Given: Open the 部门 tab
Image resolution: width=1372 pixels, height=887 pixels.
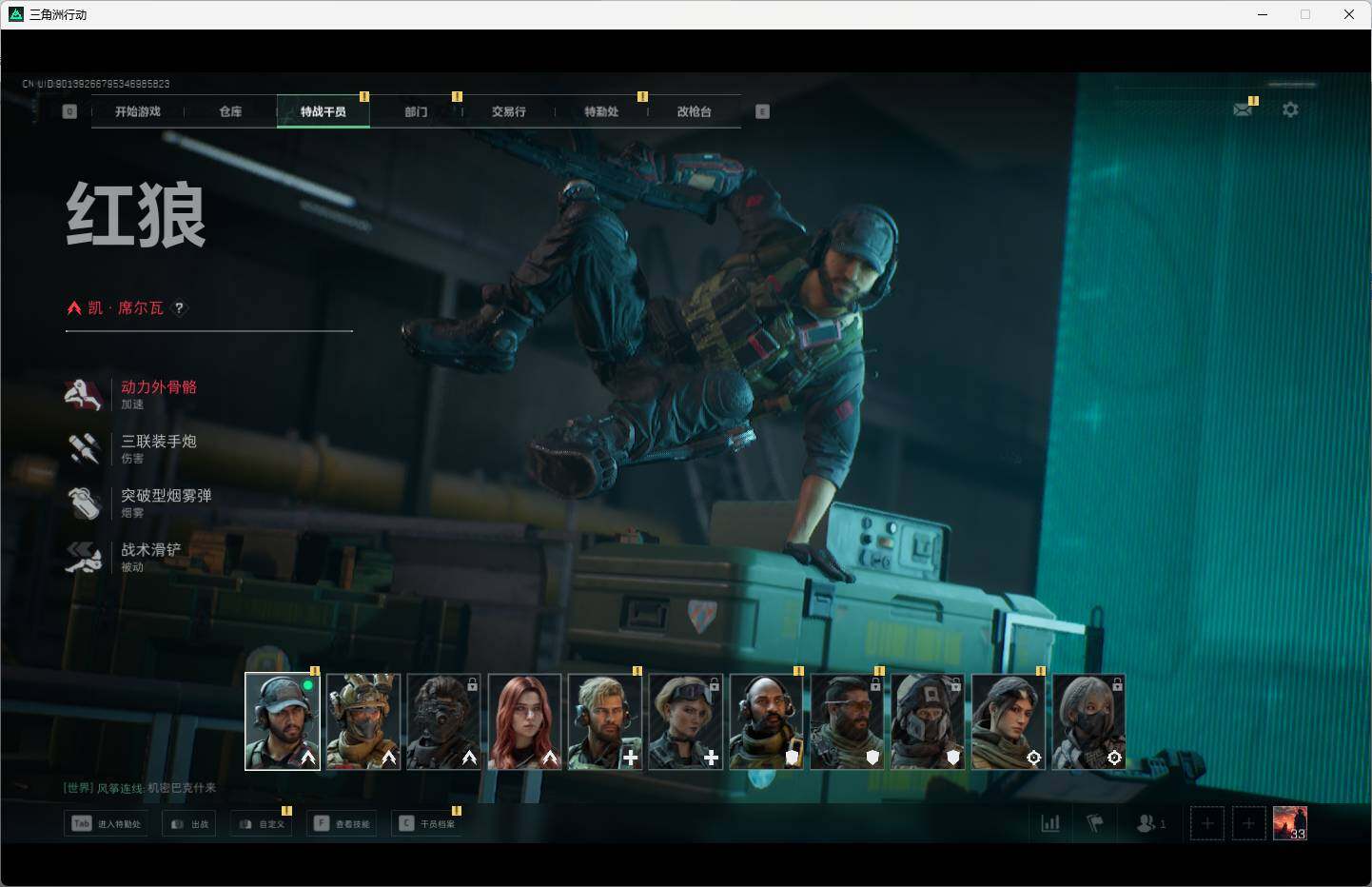Looking at the screenshot, I should (x=416, y=111).
